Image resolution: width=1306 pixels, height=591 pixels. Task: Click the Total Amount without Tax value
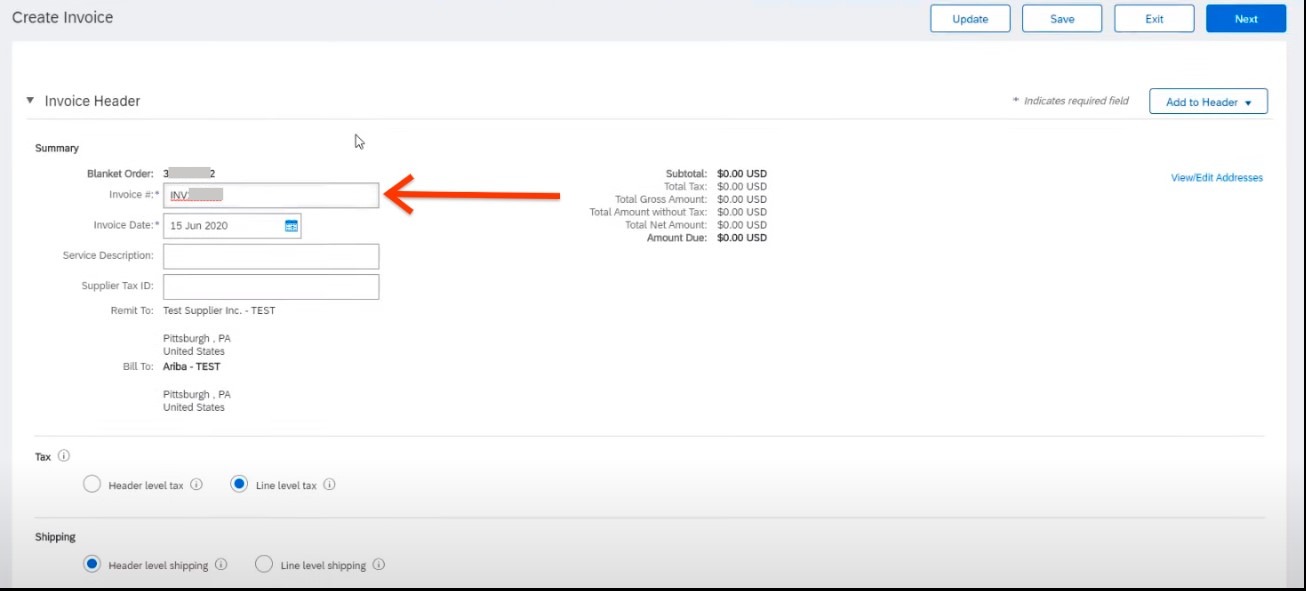click(742, 212)
